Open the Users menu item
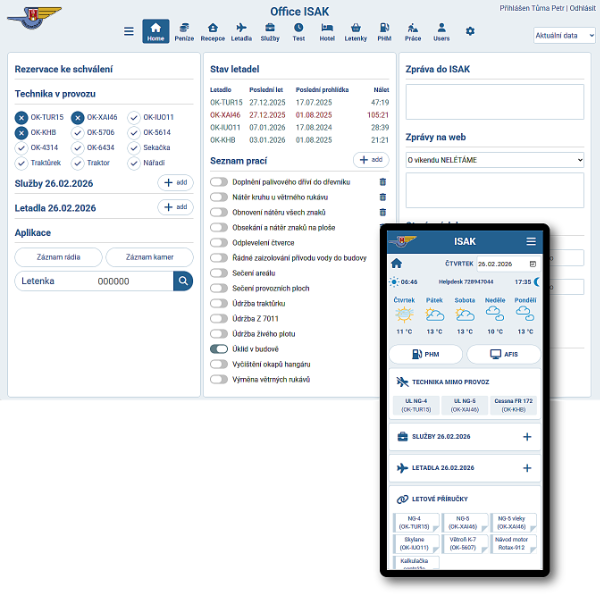600x600 pixels. (441, 31)
